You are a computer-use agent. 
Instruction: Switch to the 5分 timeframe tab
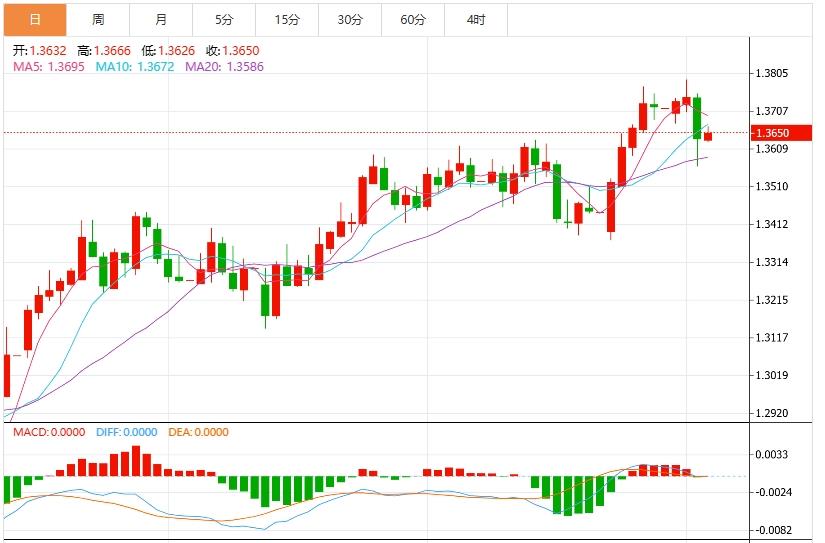click(x=224, y=19)
